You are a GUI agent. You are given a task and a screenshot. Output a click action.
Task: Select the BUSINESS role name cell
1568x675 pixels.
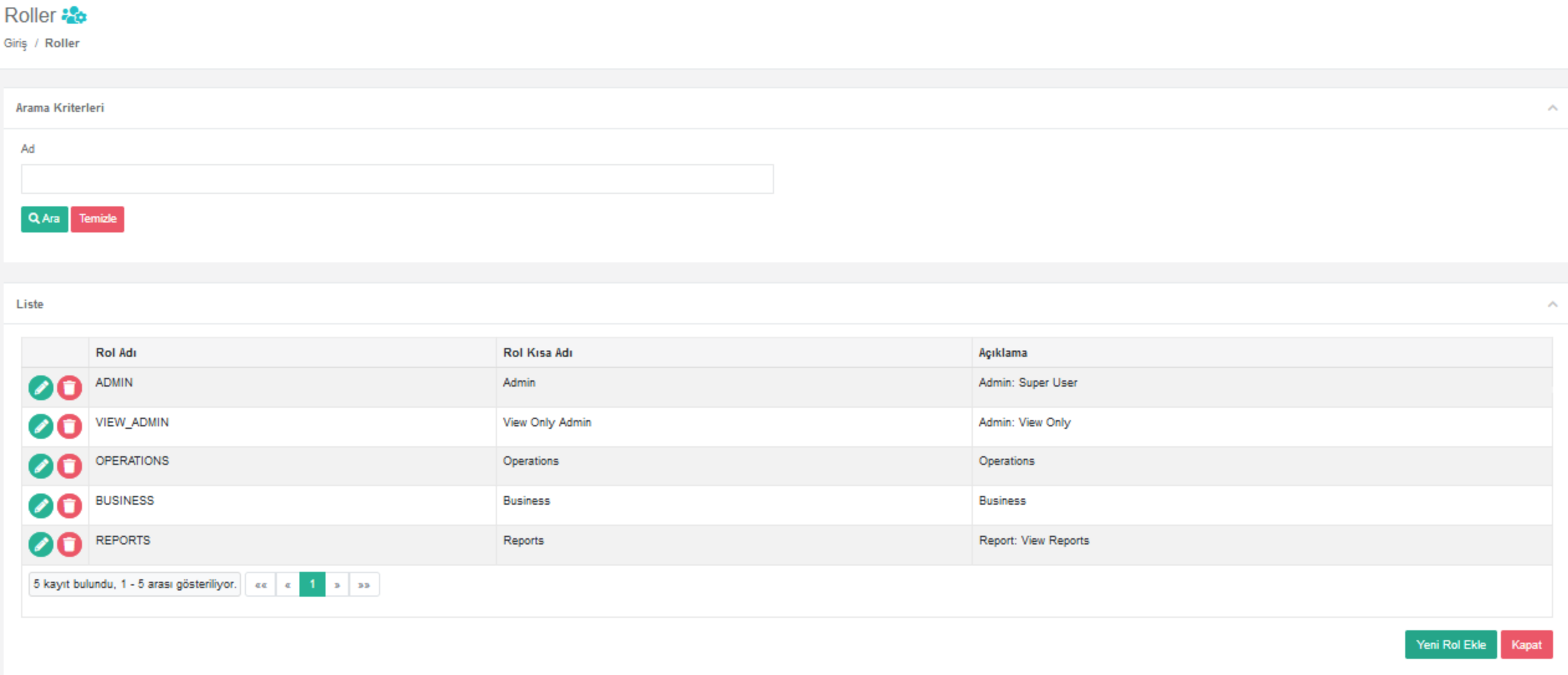click(293, 505)
